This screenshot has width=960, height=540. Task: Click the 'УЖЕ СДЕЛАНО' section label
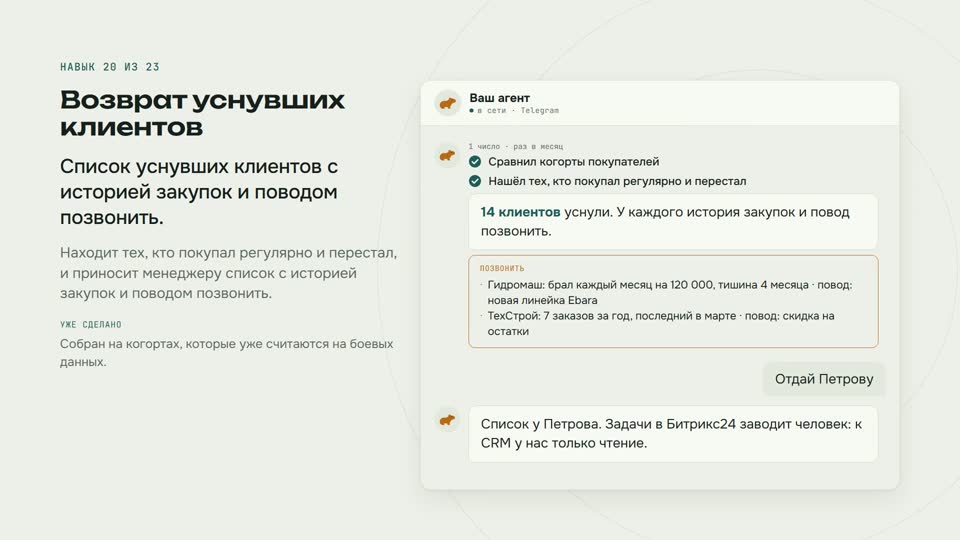click(91, 324)
